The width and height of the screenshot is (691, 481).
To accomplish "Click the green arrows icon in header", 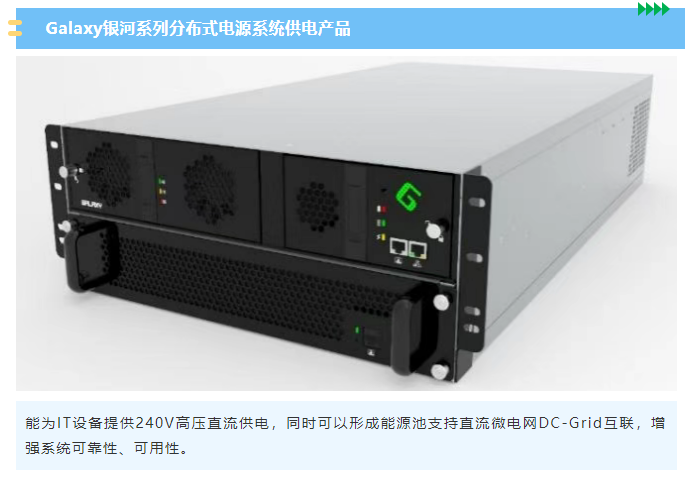I will (654, 9).
